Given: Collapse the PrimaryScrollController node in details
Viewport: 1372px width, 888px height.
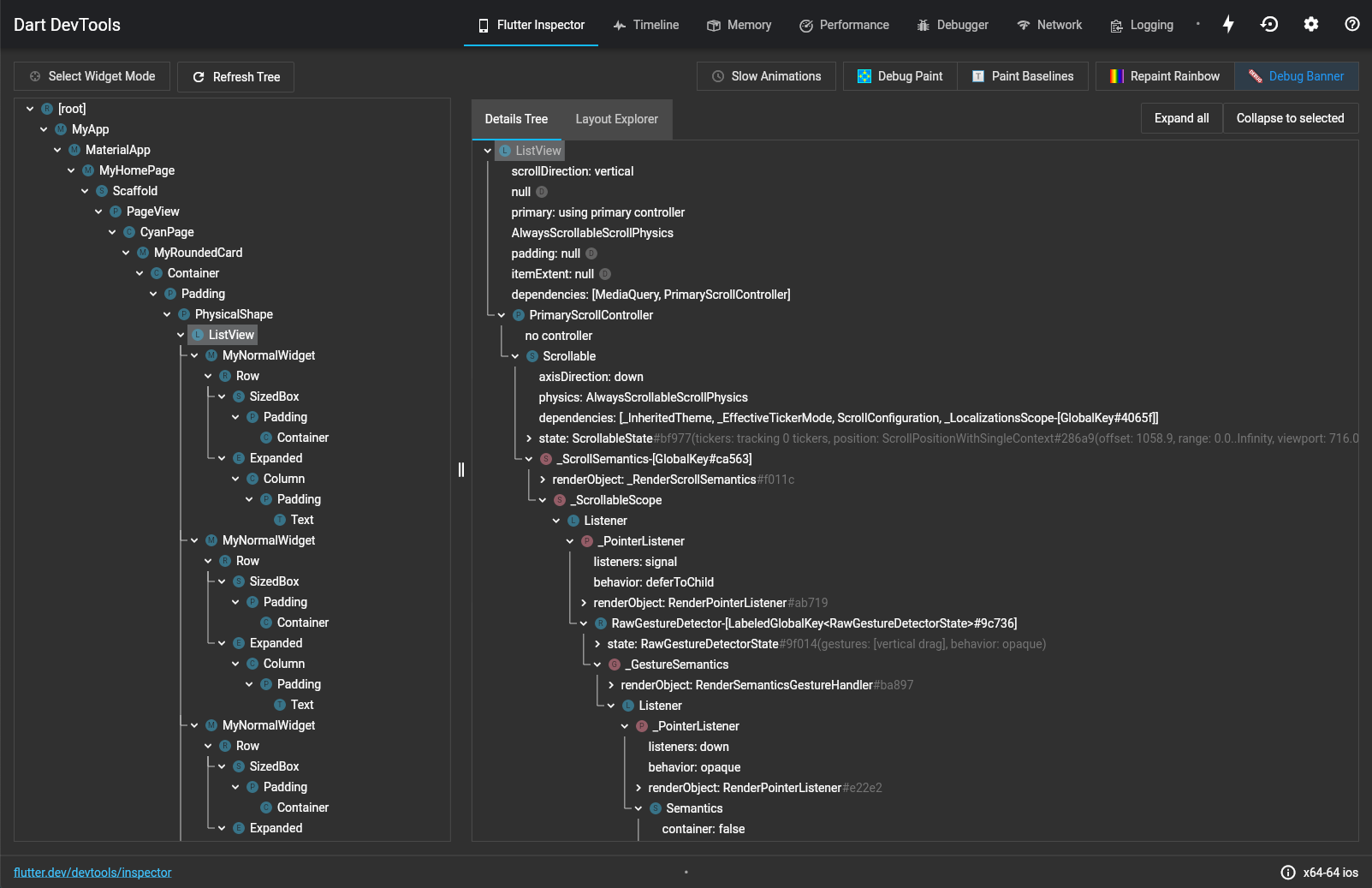Looking at the screenshot, I should pyautogui.click(x=502, y=315).
